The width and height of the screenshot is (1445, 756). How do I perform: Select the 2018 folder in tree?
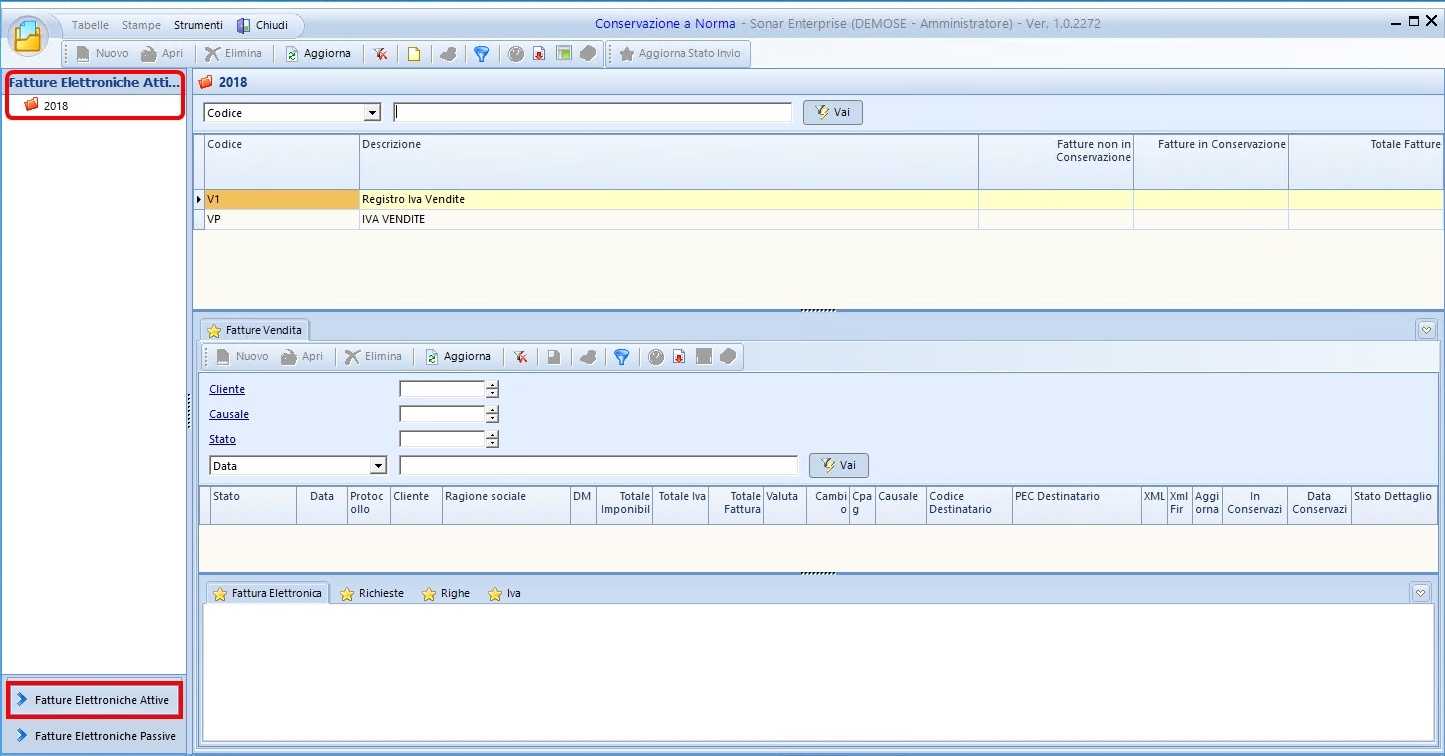(55, 106)
